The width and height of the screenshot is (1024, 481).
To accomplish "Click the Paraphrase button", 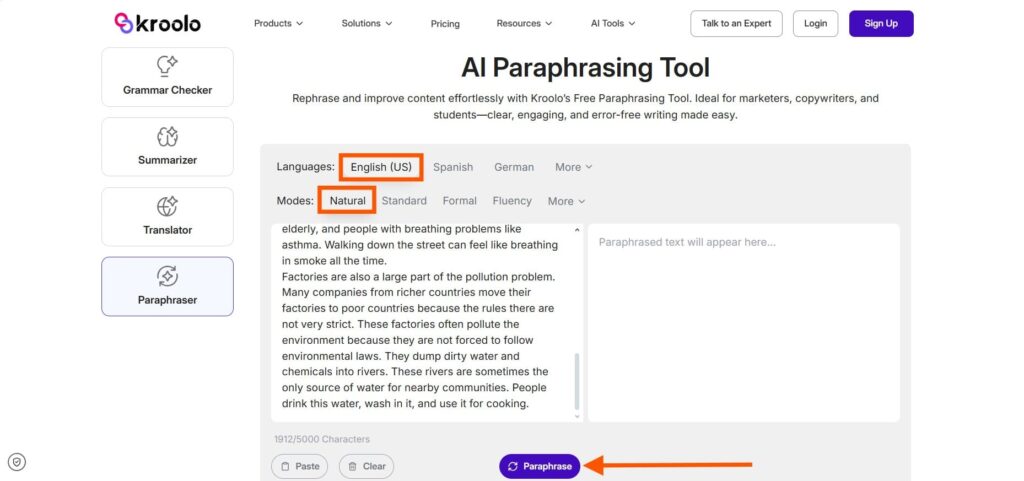I will pyautogui.click(x=539, y=466).
